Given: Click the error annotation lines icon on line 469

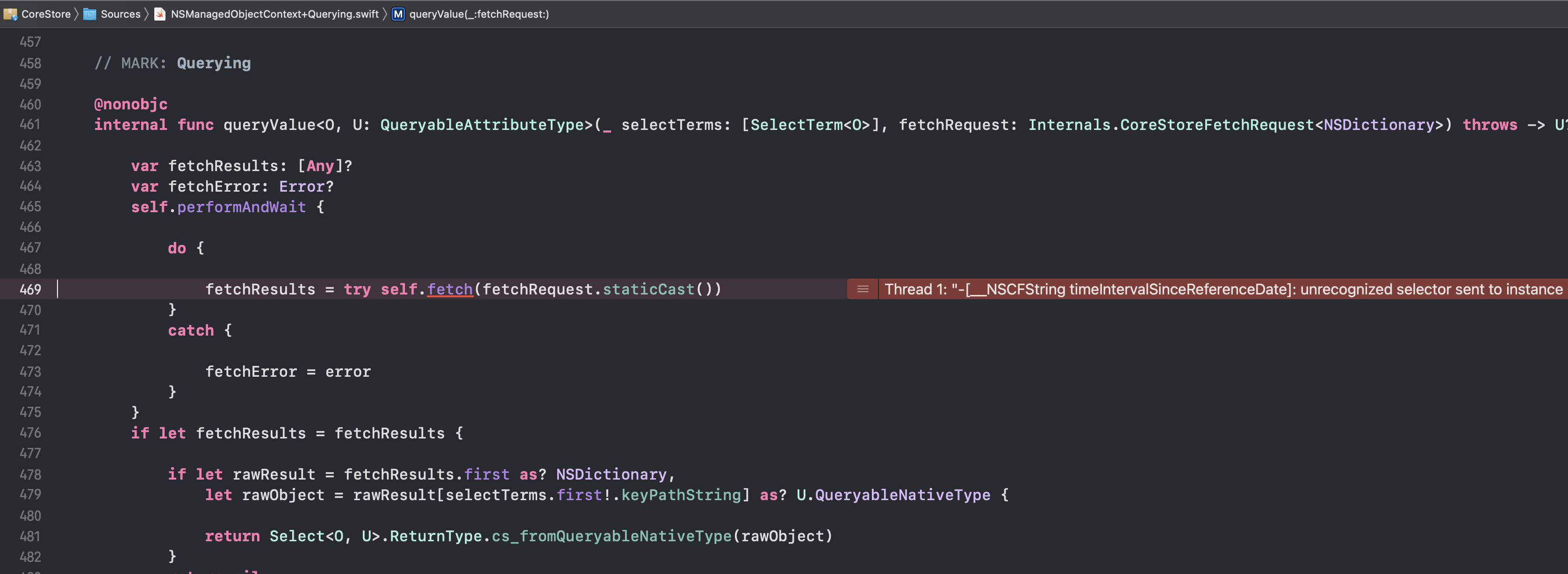Looking at the screenshot, I should pos(863,289).
